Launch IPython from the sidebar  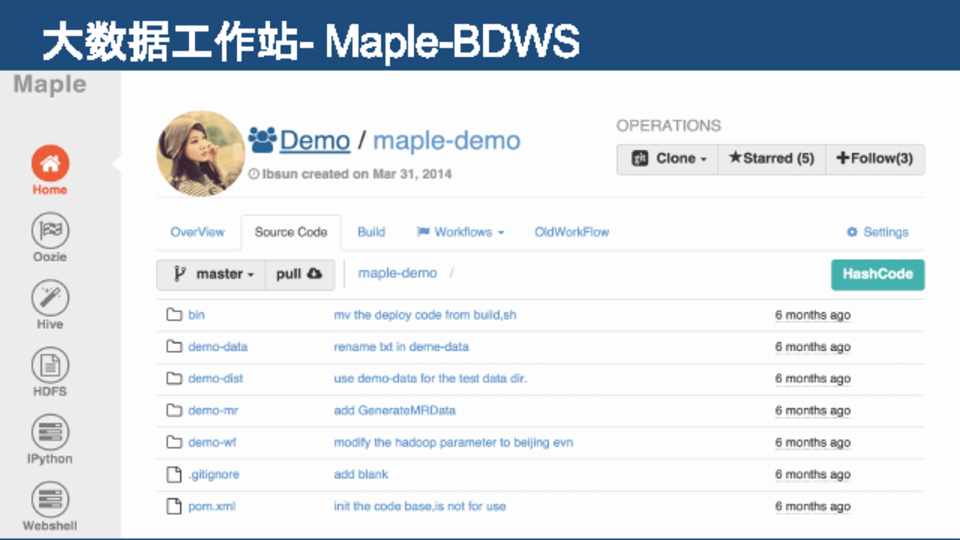(x=49, y=434)
